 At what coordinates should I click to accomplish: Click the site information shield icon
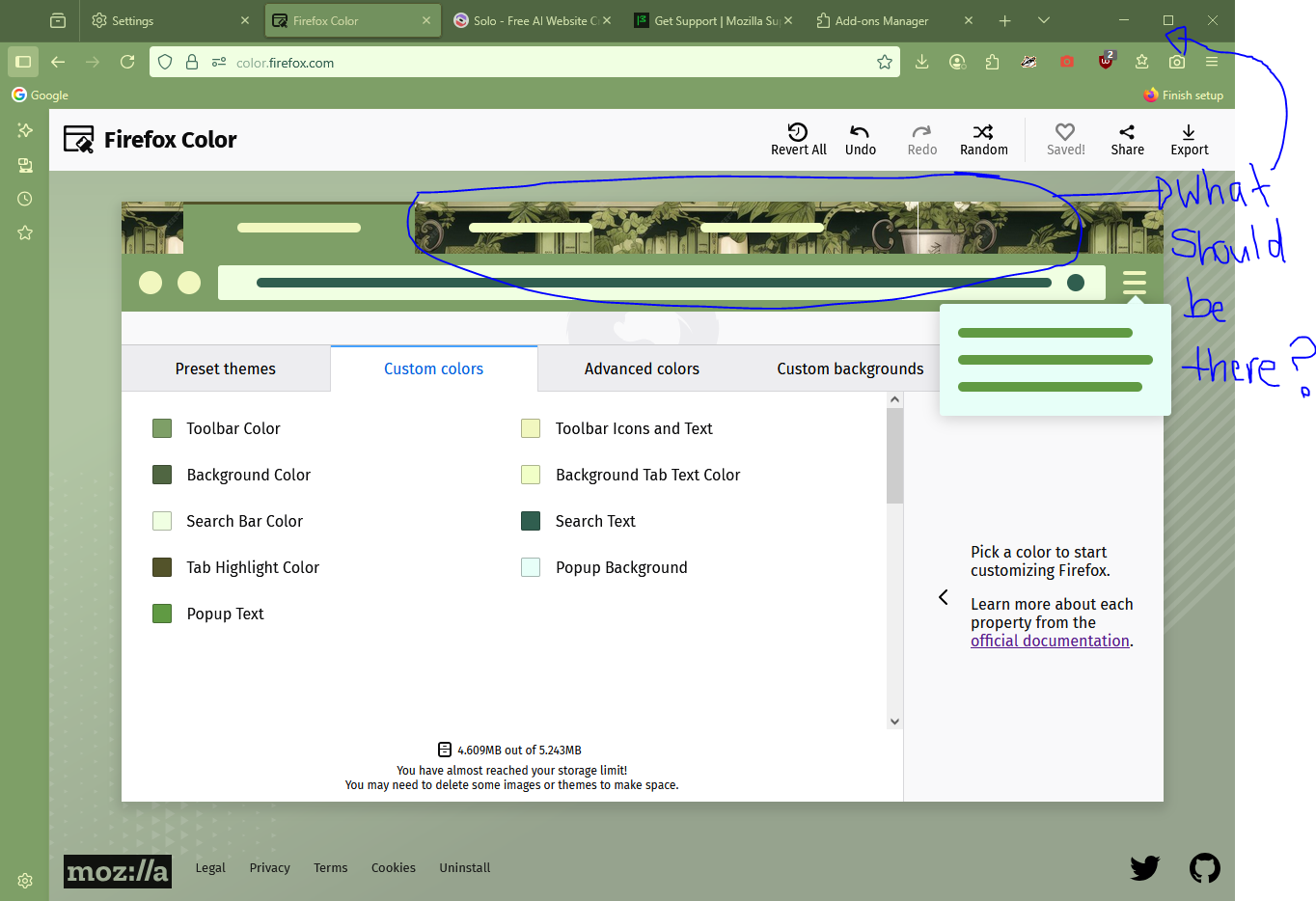165,62
